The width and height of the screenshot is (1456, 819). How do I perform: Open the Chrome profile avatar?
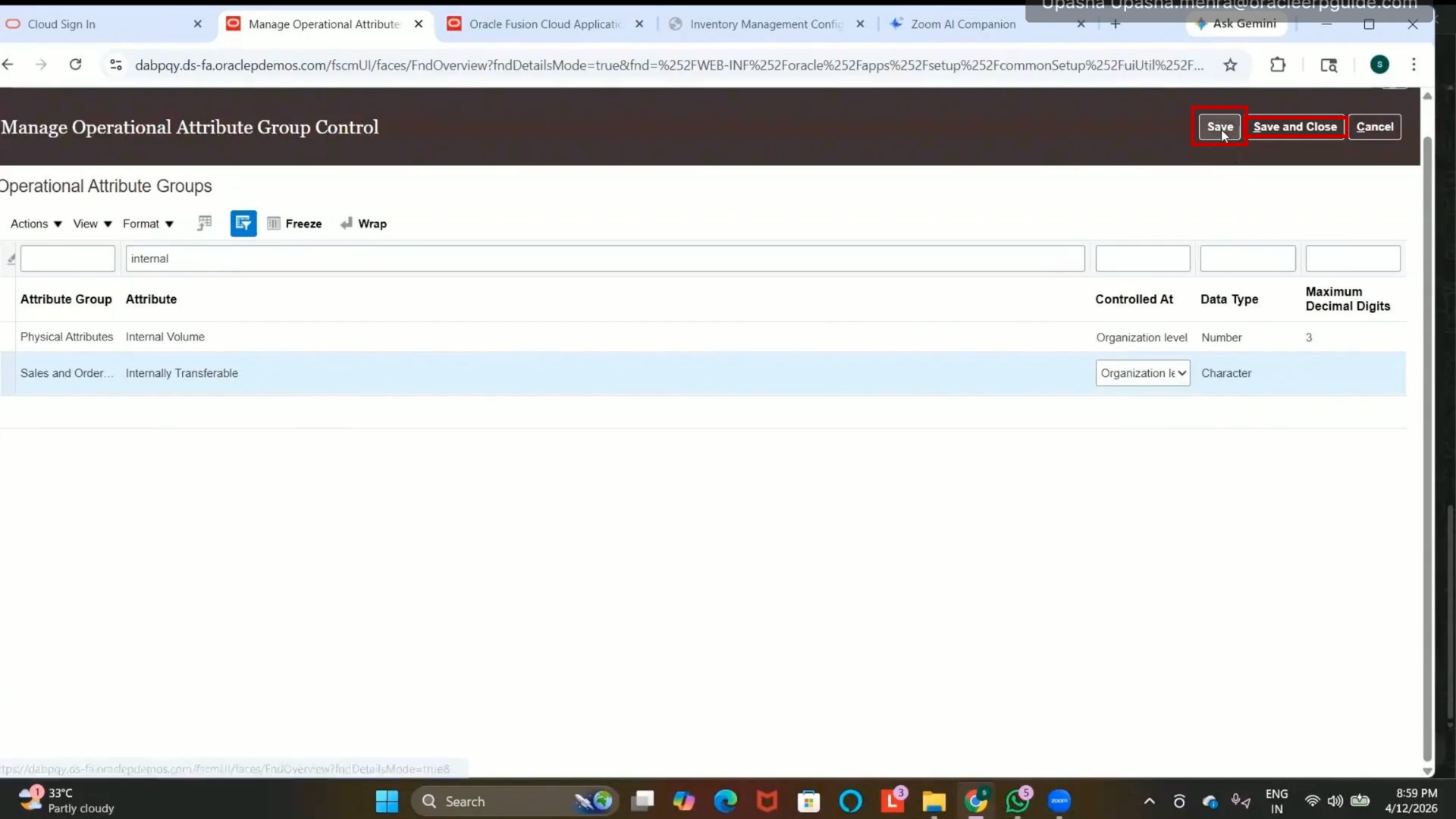tap(1379, 65)
